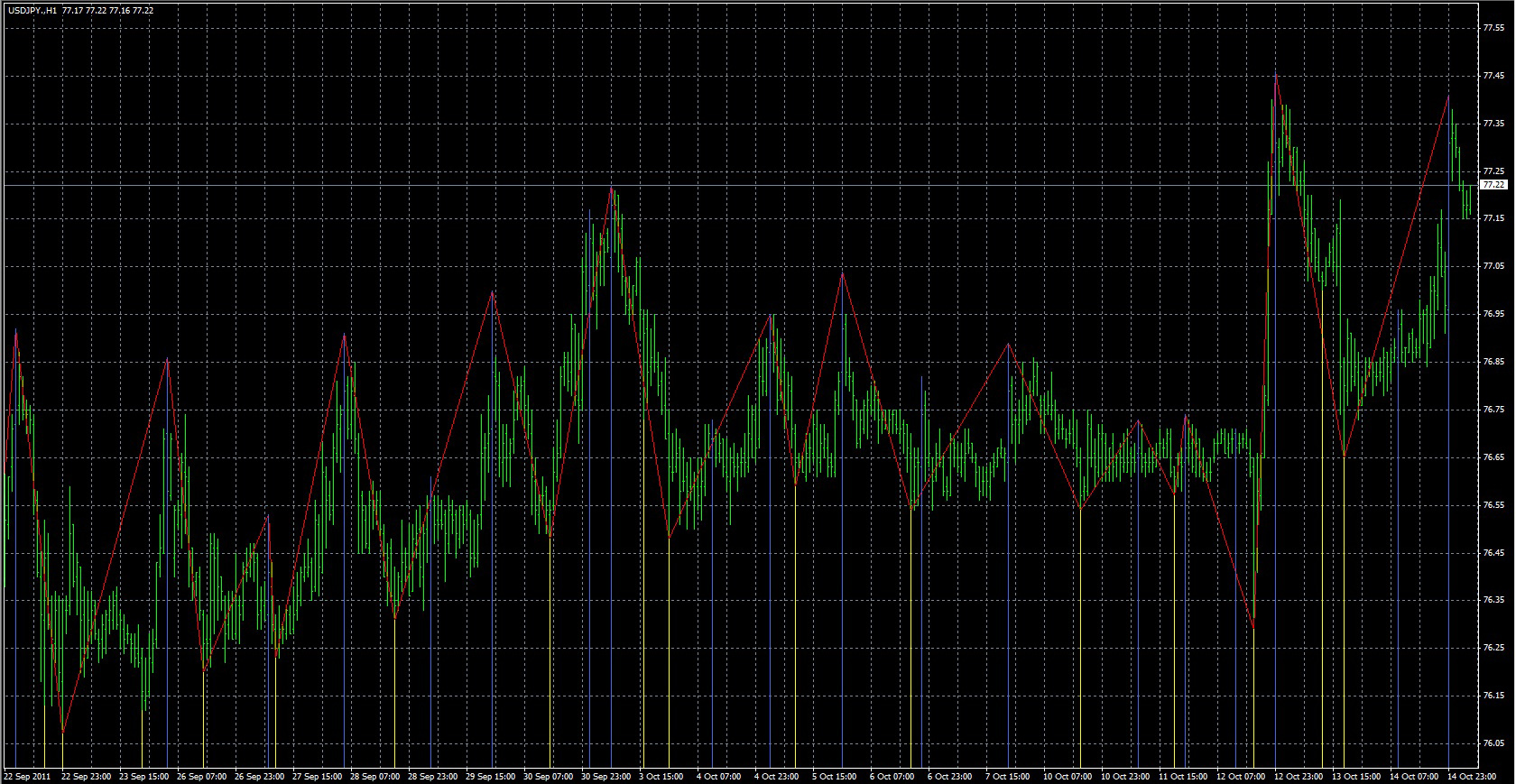Click the current price label 77.22
This screenshot has height=784, width=1516.
click(1493, 185)
